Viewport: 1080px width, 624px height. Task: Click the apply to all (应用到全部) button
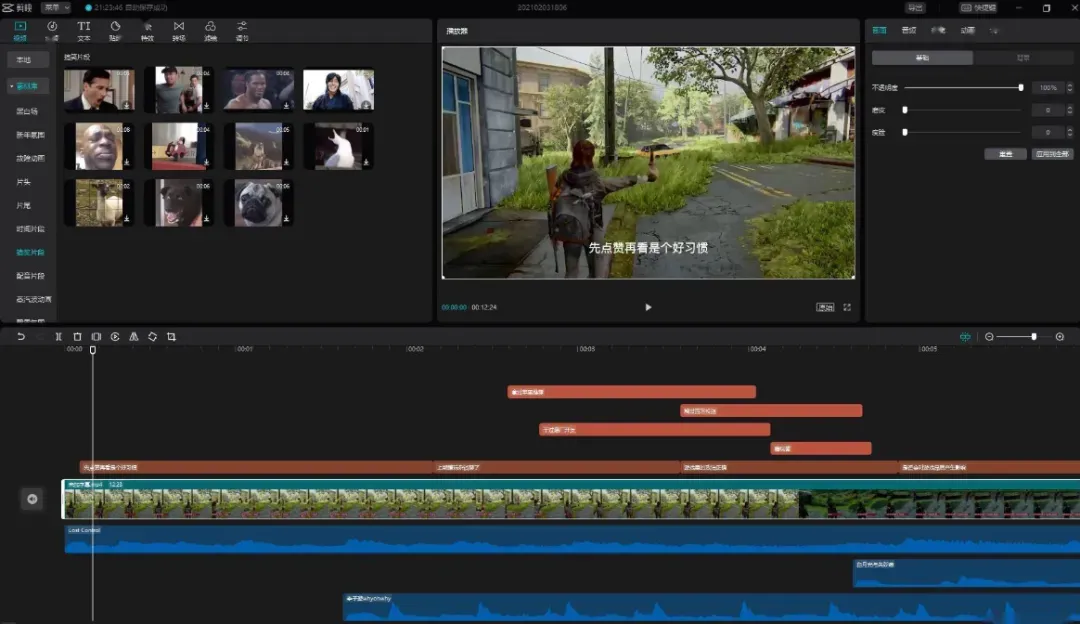(1051, 154)
